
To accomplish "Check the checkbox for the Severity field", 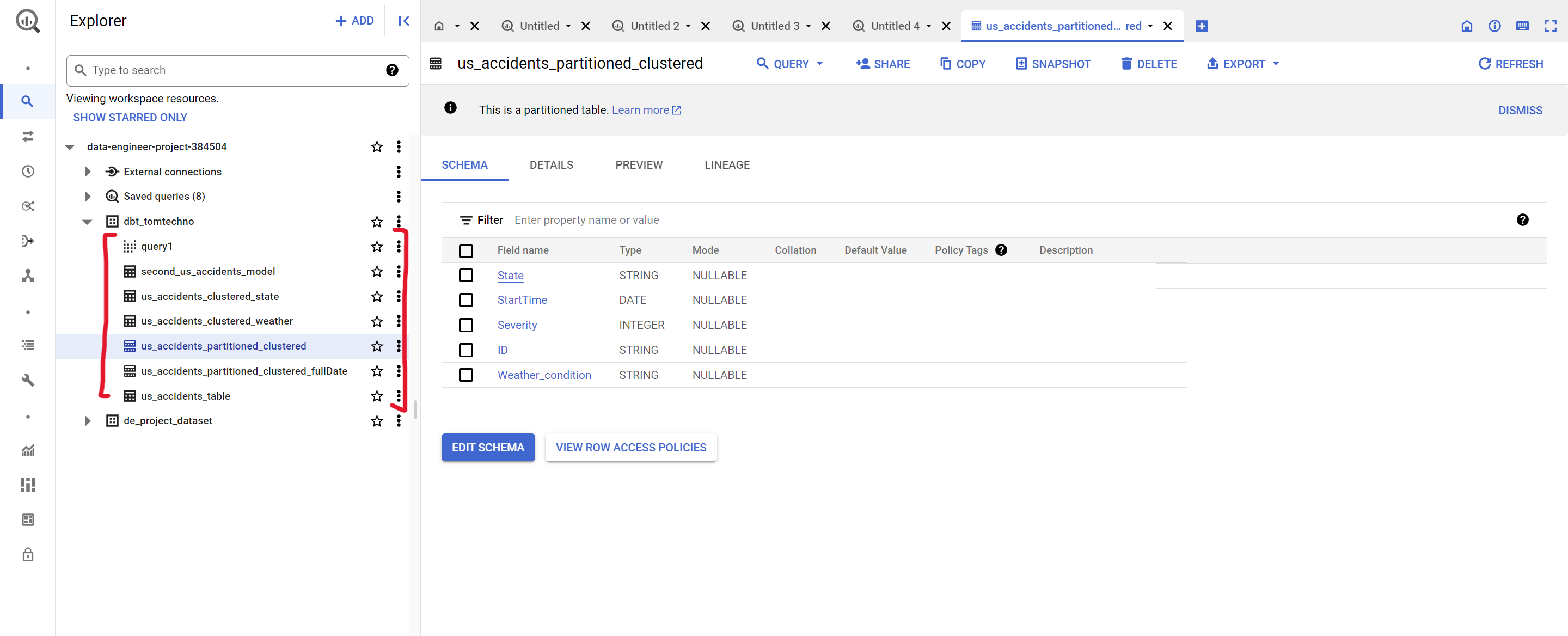I will 466,325.
